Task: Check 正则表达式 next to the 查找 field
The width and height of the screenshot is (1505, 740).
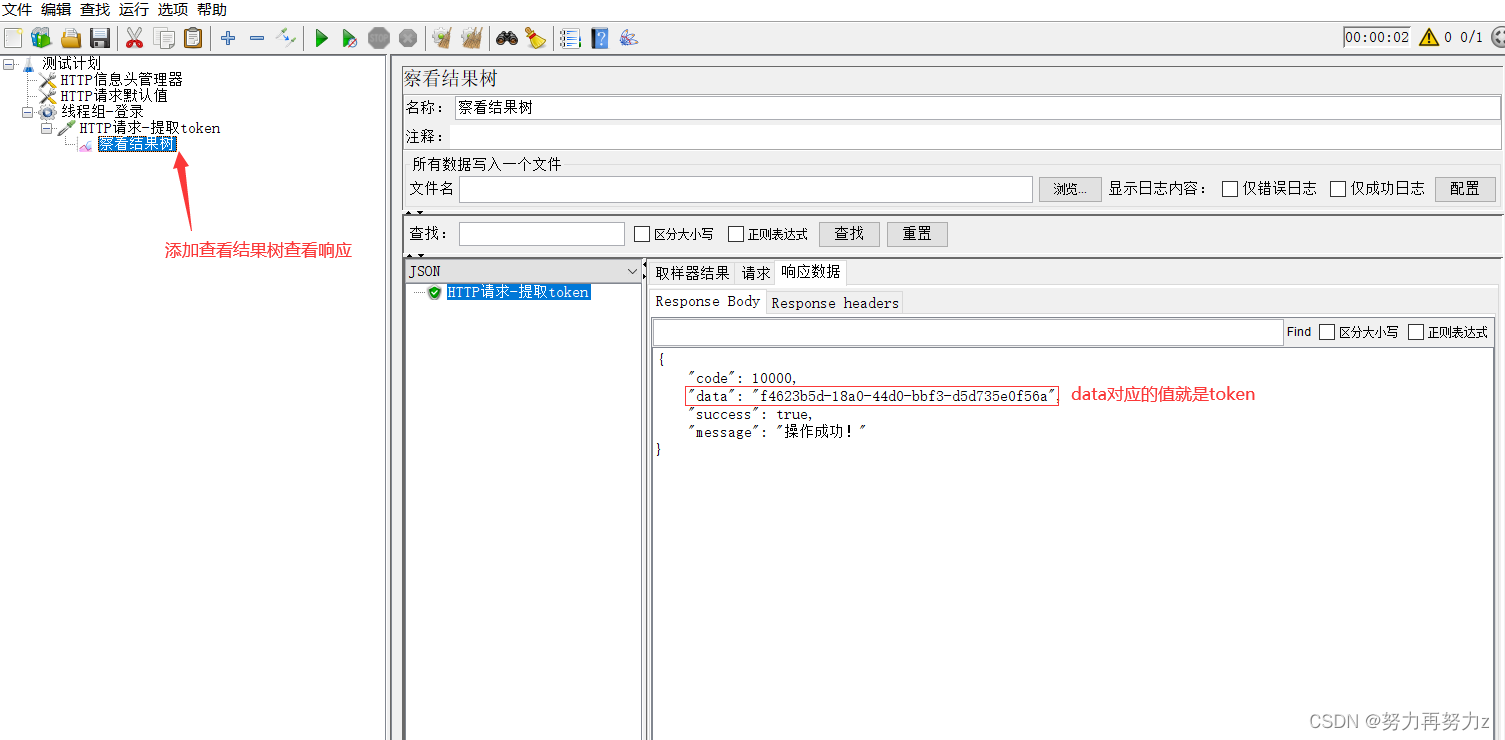Action: pos(737,233)
